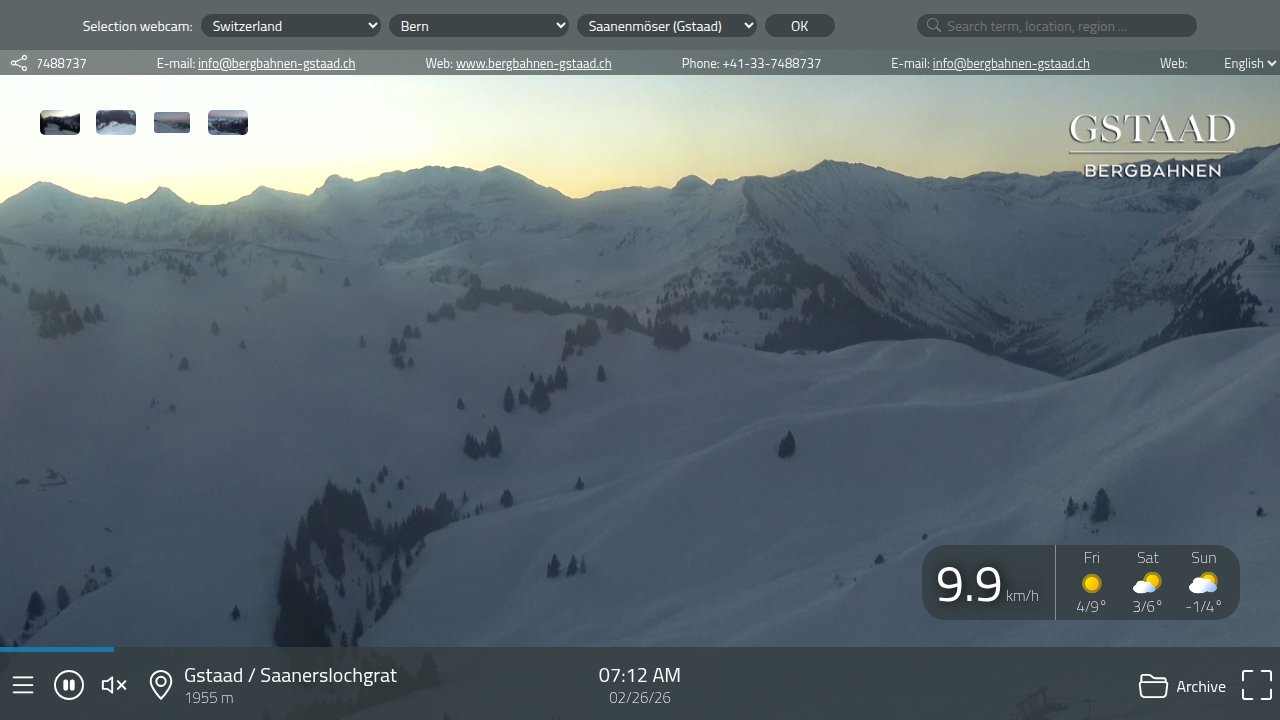This screenshot has width=1280, height=720.
Task: Click the share icon
Action: click(x=19, y=63)
